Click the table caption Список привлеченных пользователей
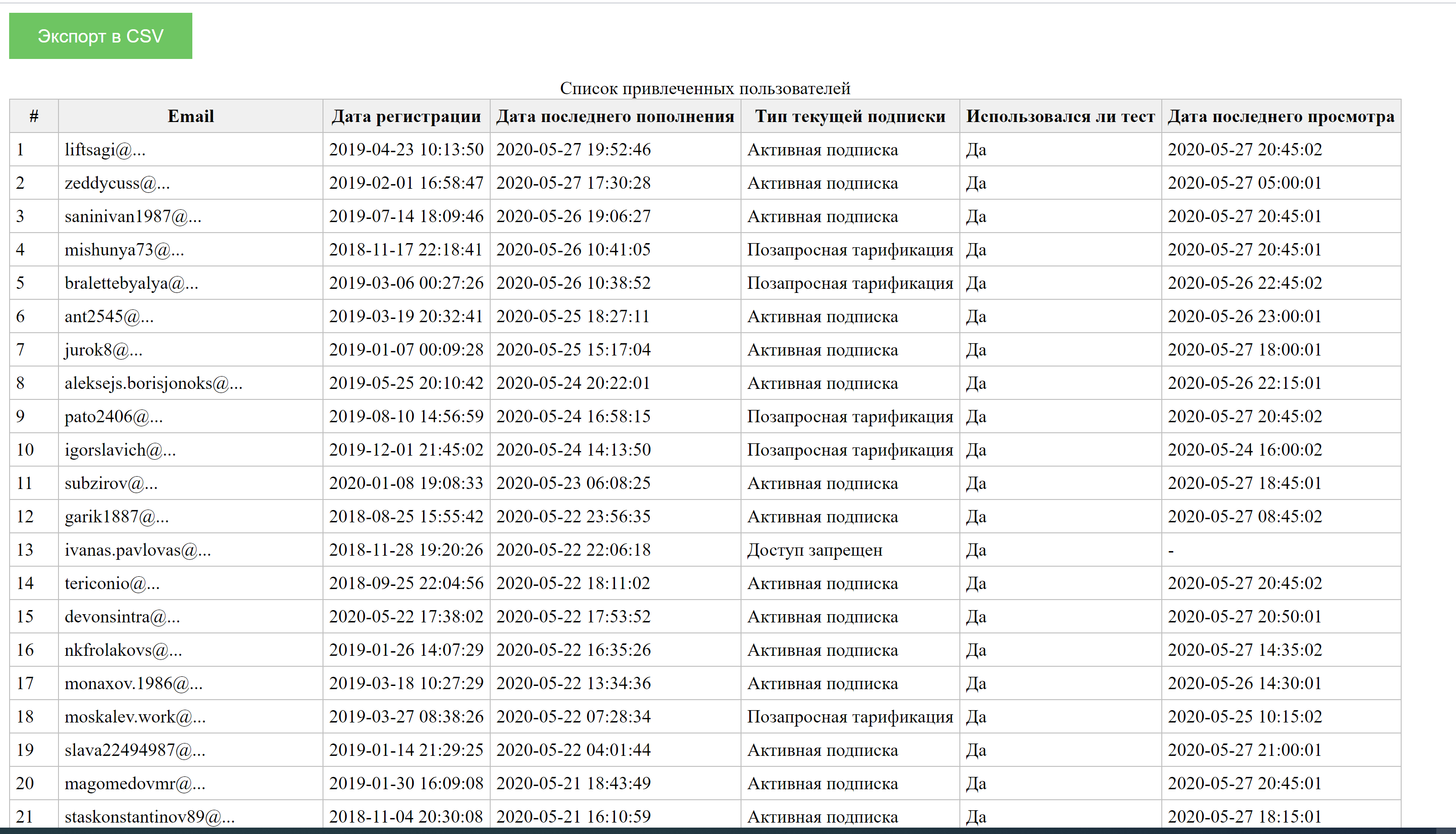 (x=705, y=88)
